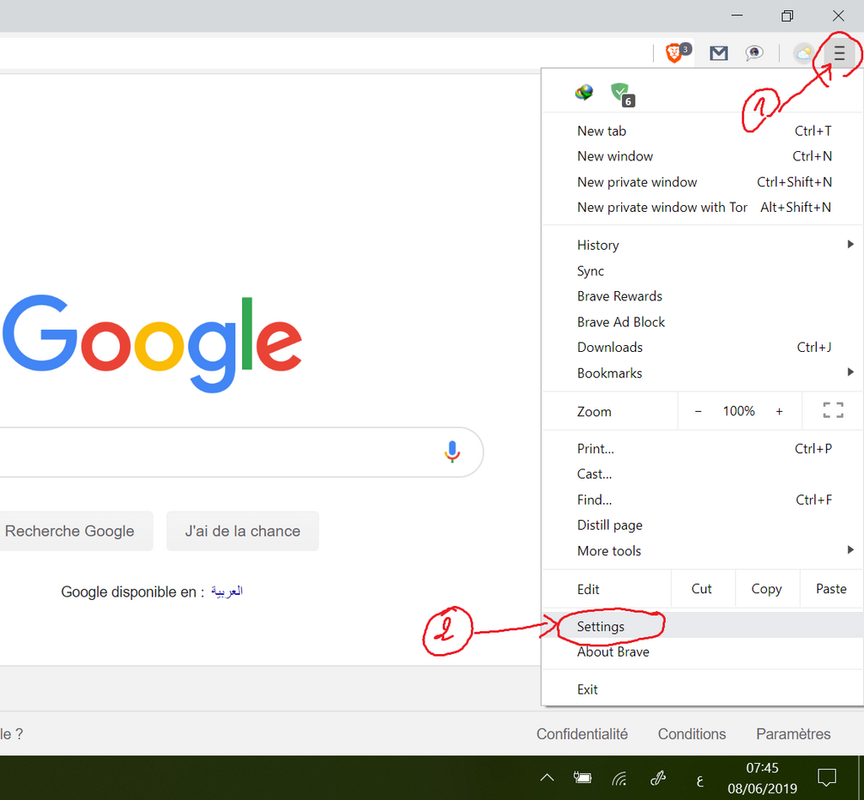
Task: Show hidden tray icons chevron
Action: (547, 777)
